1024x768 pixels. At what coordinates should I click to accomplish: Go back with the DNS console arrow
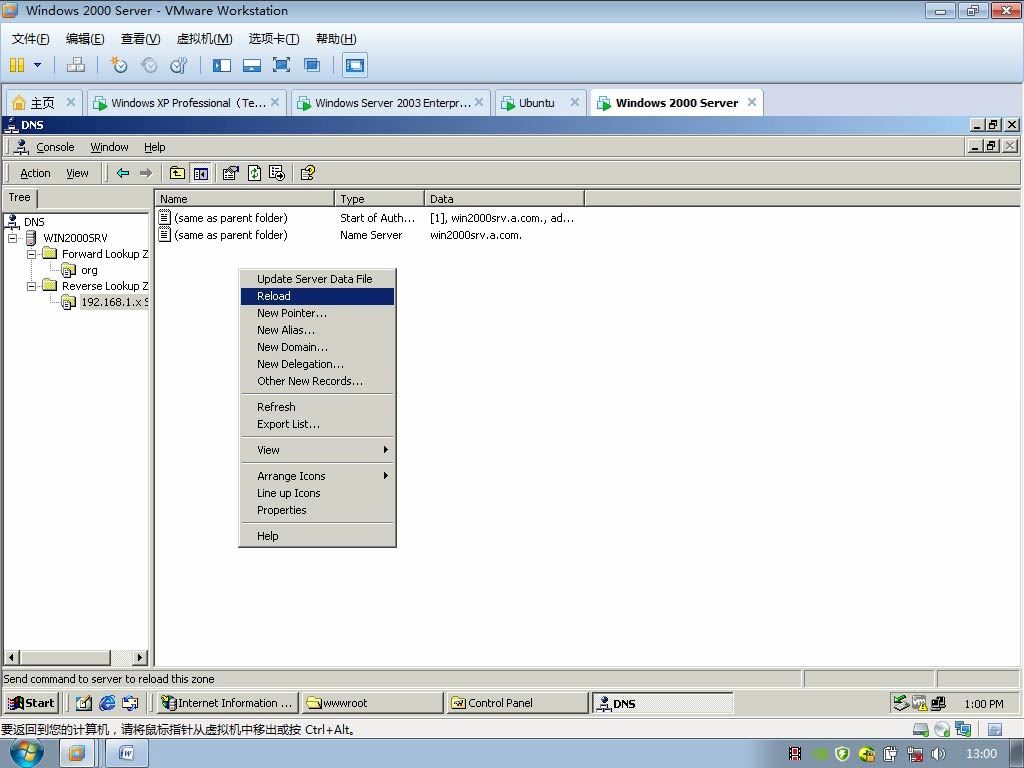[x=123, y=173]
